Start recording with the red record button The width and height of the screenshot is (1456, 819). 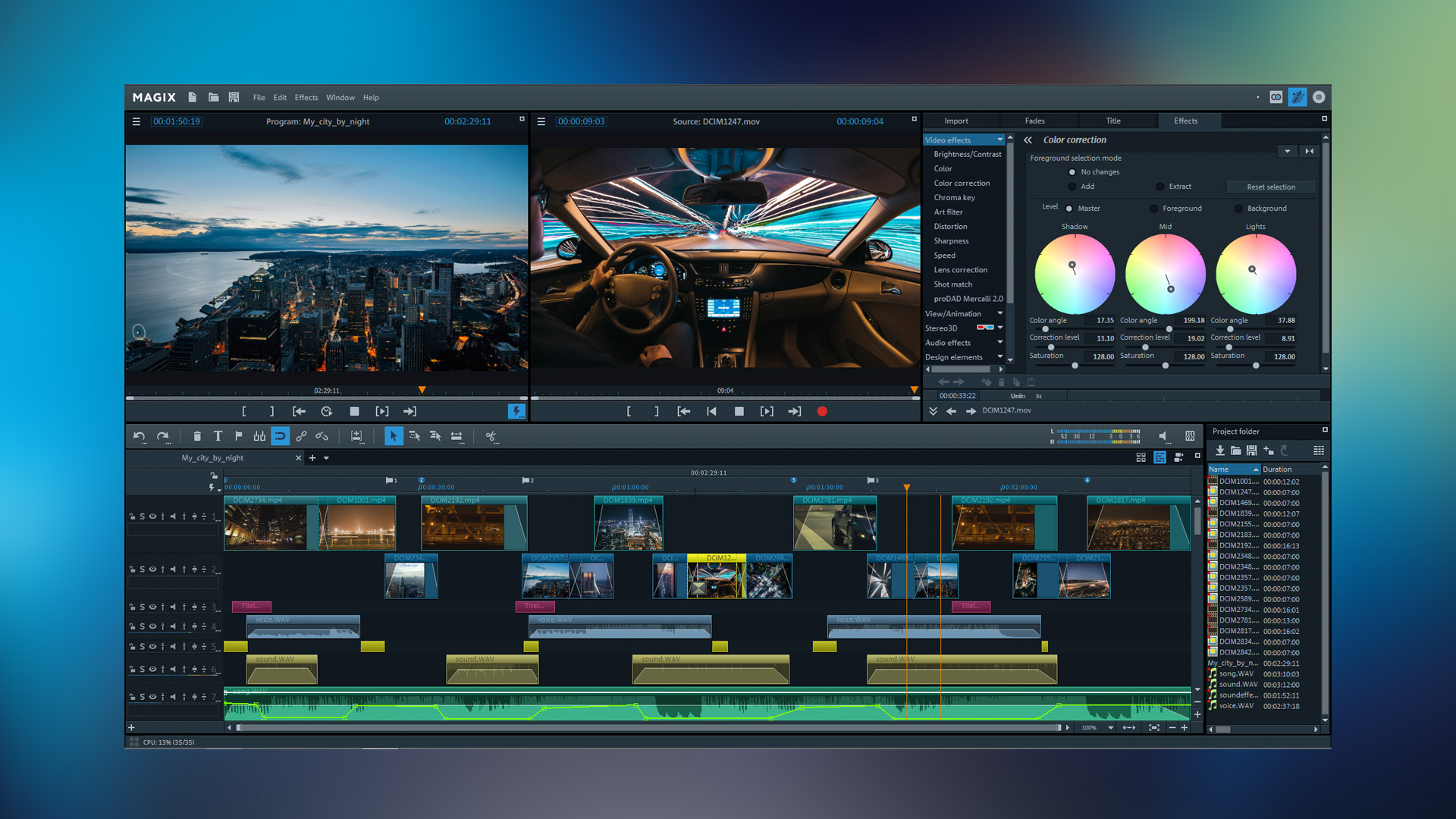click(822, 412)
